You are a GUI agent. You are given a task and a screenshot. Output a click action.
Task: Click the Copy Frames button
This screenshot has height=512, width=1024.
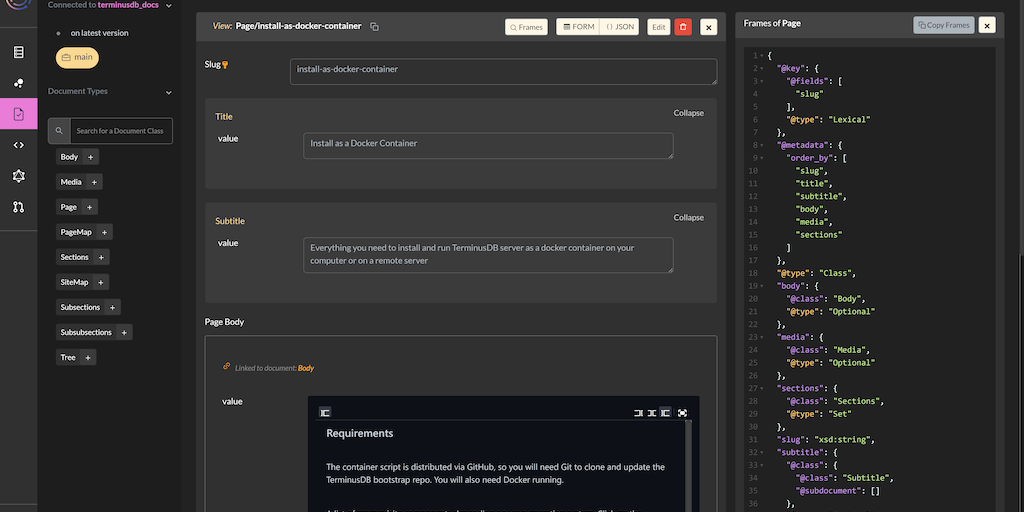[x=943, y=25]
